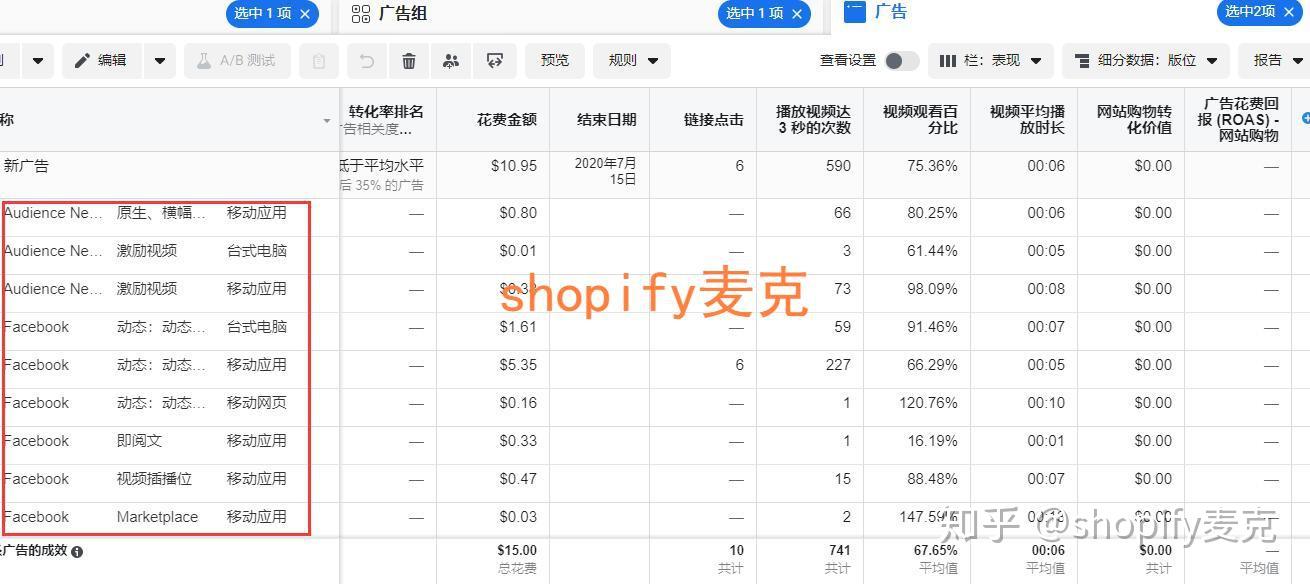
Task: Click the $0.47 spend cell
Action: click(x=518, y=479)
